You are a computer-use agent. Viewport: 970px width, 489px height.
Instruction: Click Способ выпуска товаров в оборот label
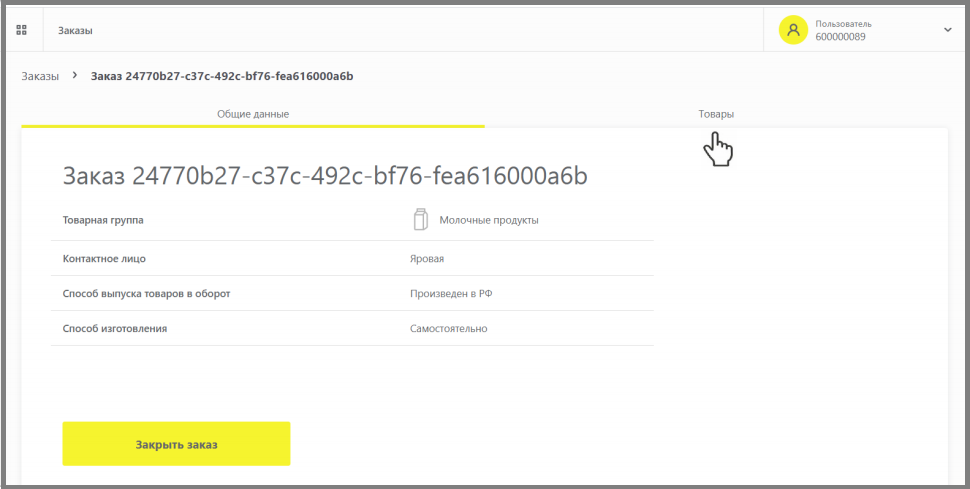pyautogui.click(x=147, y=293)
